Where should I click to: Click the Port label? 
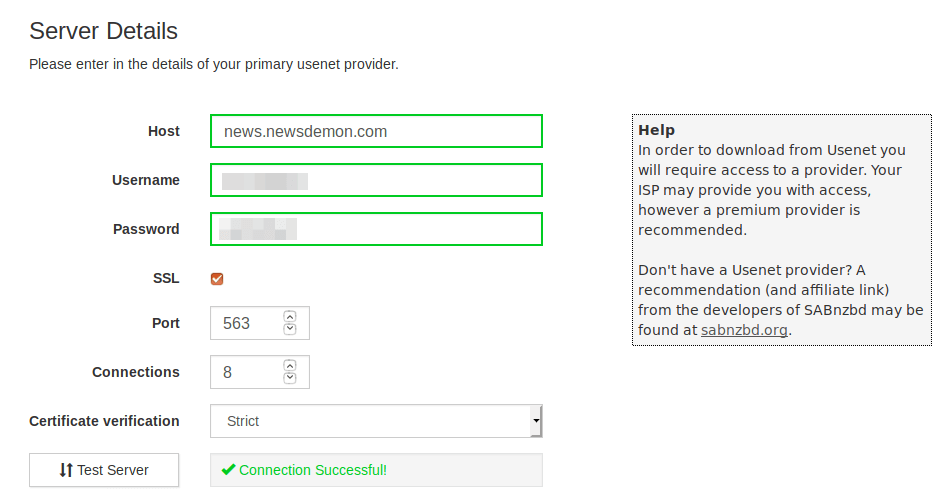(x=166, y=323)
